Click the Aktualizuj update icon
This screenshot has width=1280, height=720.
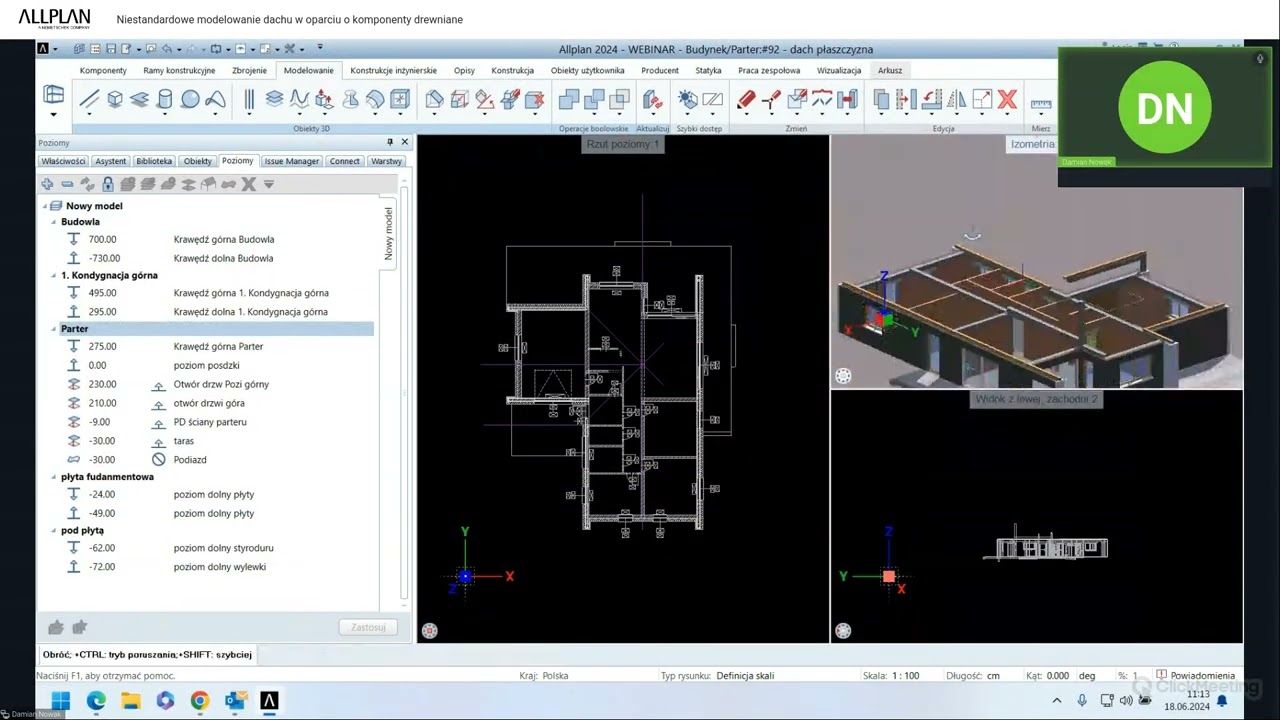click(x=652, y=99)
